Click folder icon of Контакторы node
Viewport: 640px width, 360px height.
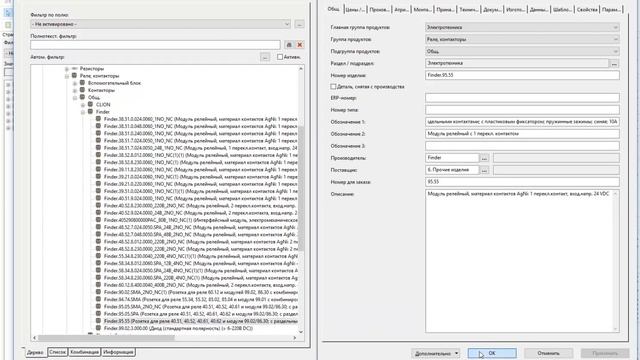pyautogui.click(x=82, y=90)
